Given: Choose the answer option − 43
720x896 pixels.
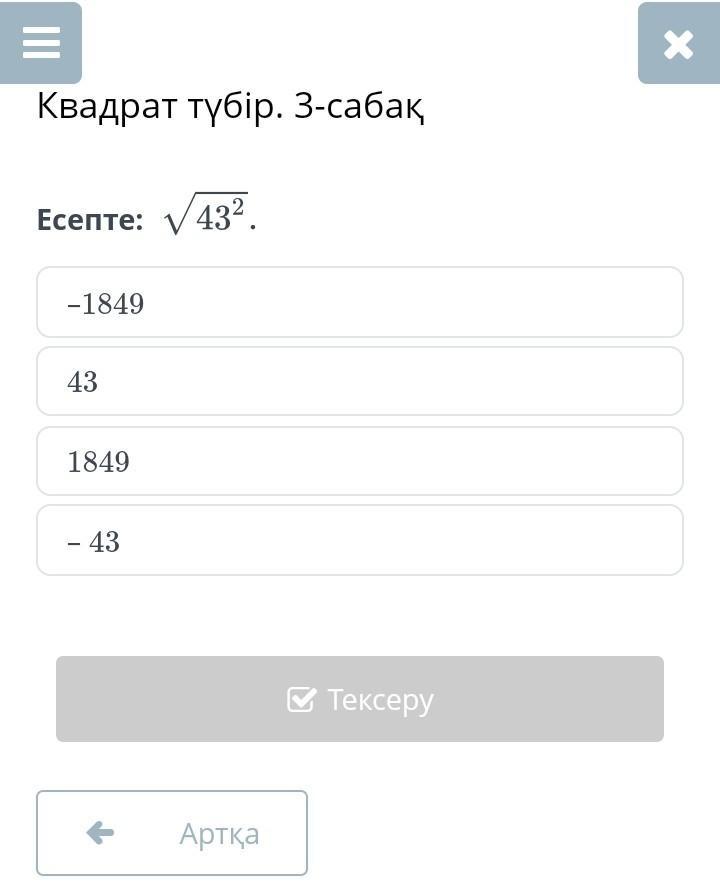Looking at the screenshot, I should coord(359,540).
